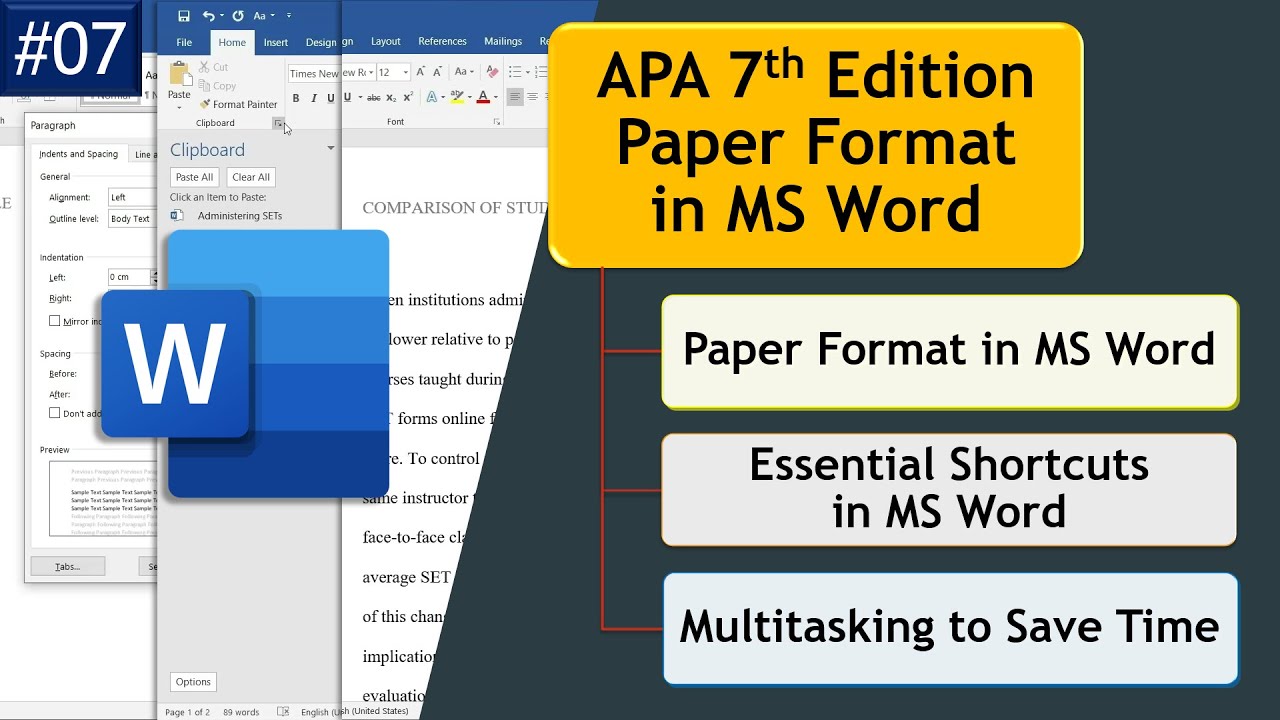This screenshot has height=720, width=1280.
Task: Decrease font size with smaller A
Action: pos(437,72)
